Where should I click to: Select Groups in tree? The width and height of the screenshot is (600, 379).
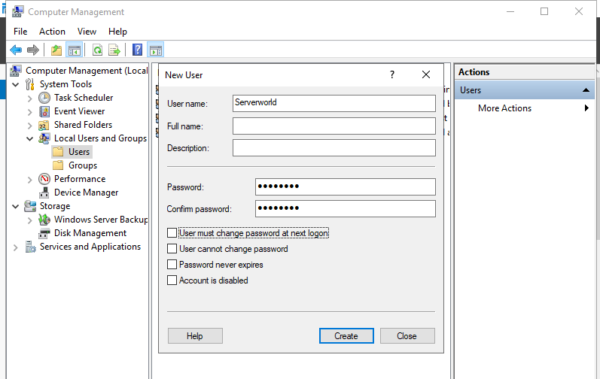coord(83,165)
